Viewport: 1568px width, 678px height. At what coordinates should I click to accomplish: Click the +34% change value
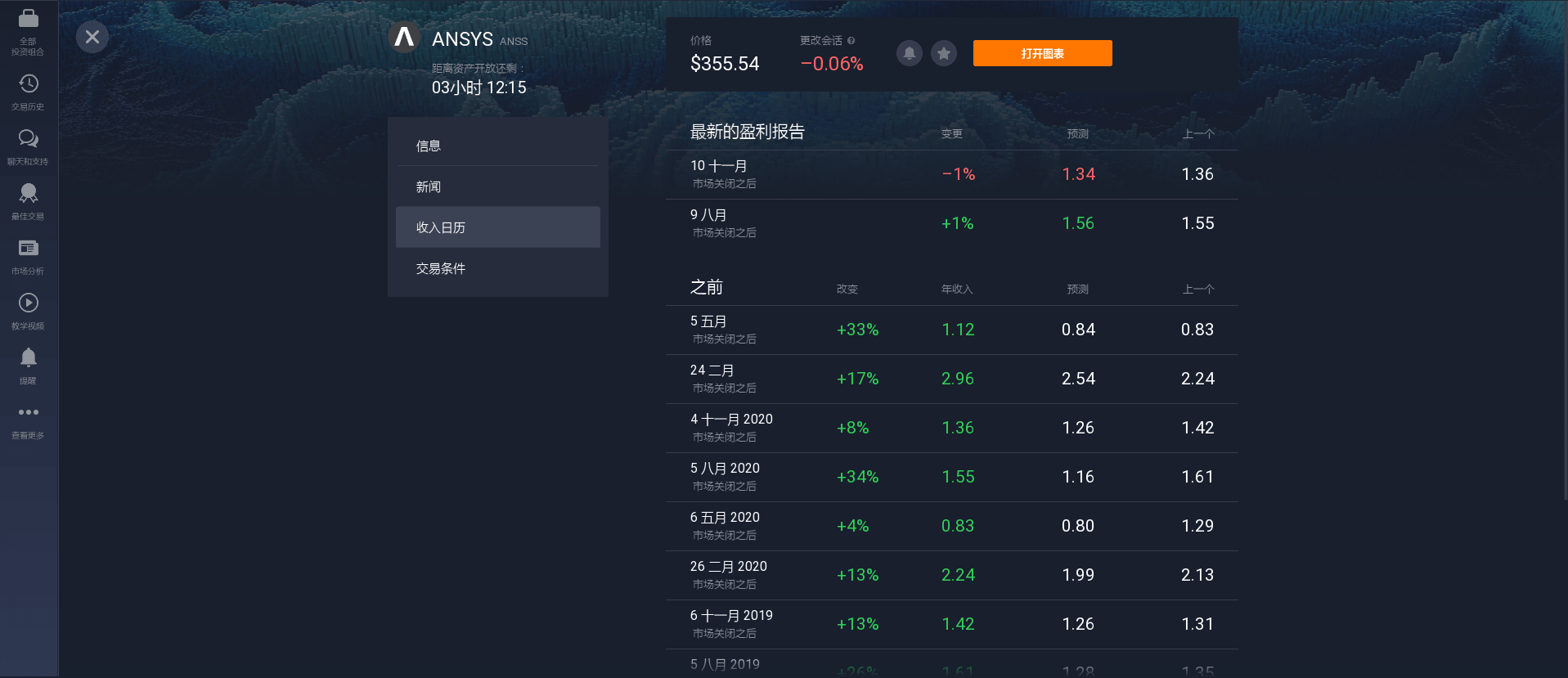click(857, 477)
